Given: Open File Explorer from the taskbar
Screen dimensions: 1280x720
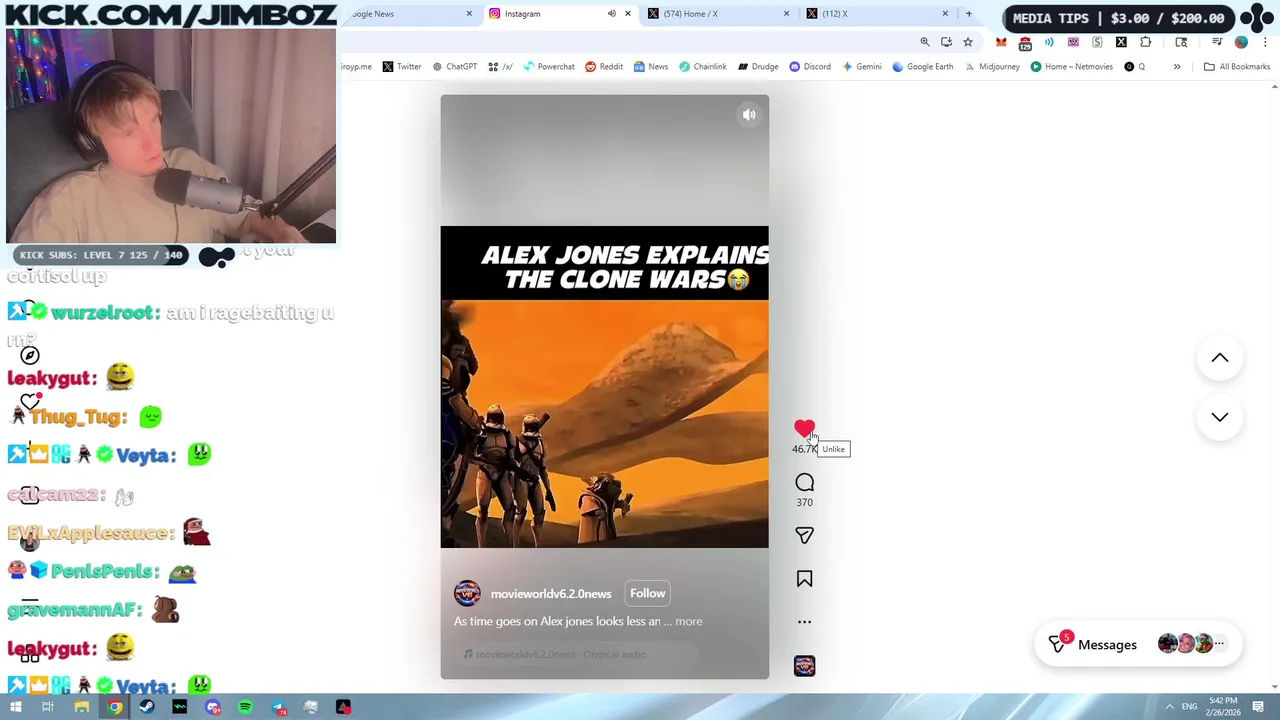Looking at the screenshot, I should click(82, 707).
